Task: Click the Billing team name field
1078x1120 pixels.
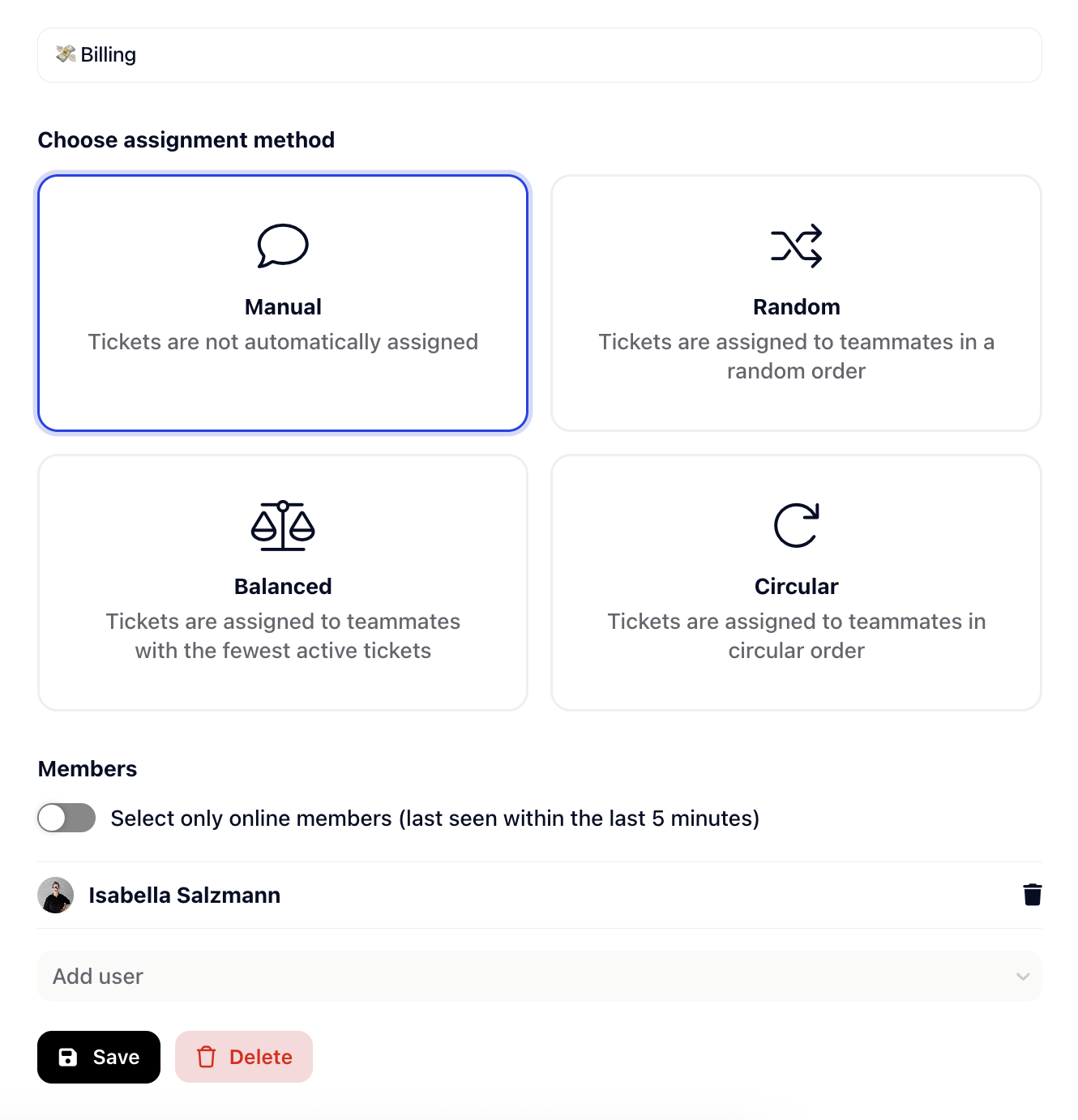Action: click(540, 55)
